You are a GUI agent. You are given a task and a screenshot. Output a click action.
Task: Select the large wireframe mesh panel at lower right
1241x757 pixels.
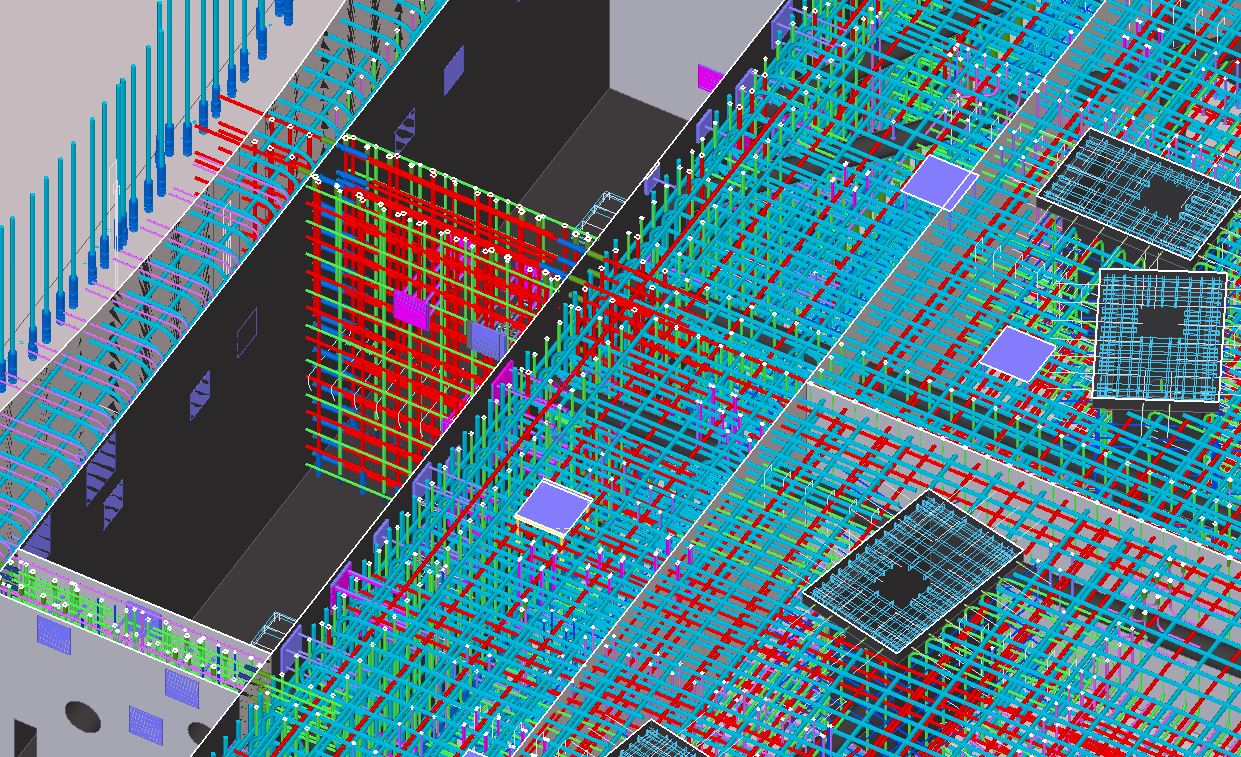tap(910, 573)
